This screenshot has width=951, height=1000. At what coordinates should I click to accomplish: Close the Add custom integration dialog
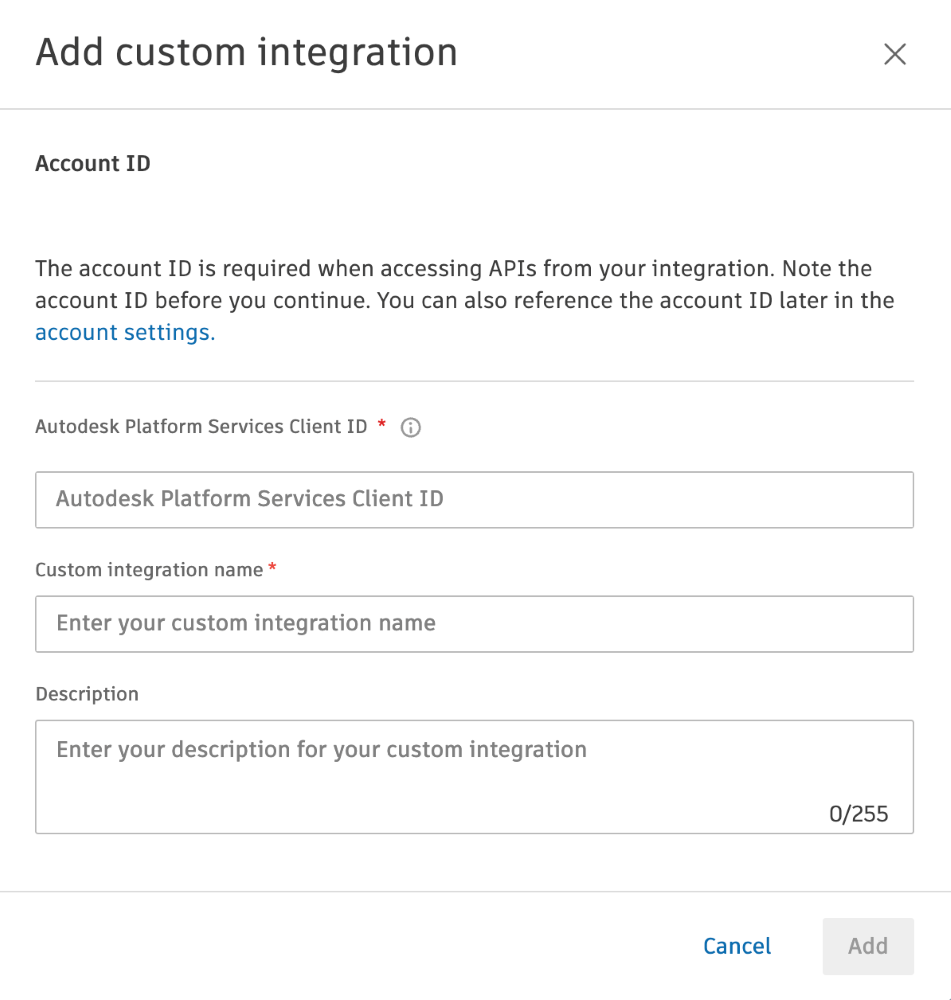(x=895, y=54)
